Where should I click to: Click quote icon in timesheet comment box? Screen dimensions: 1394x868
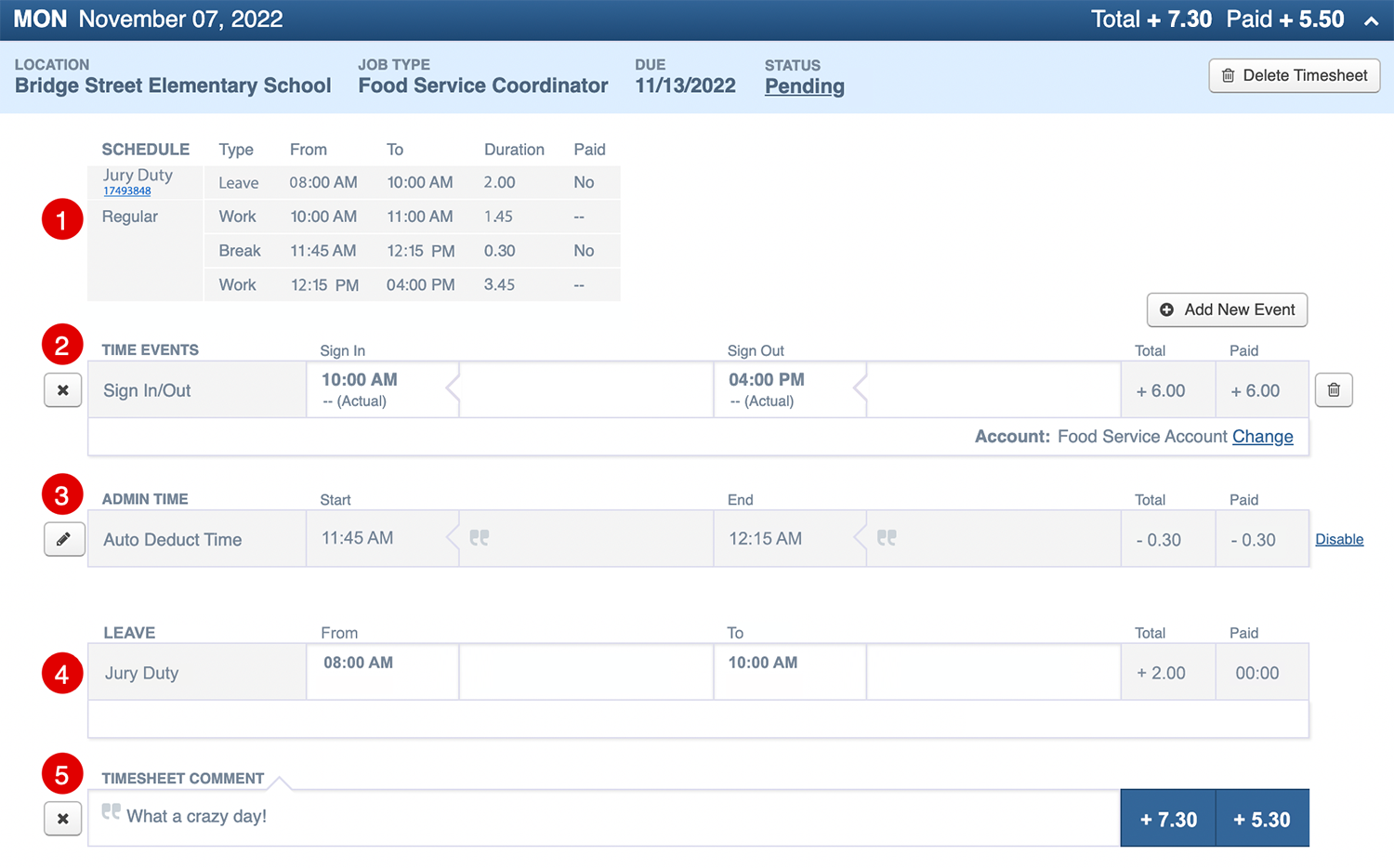[x=112, y=812]
